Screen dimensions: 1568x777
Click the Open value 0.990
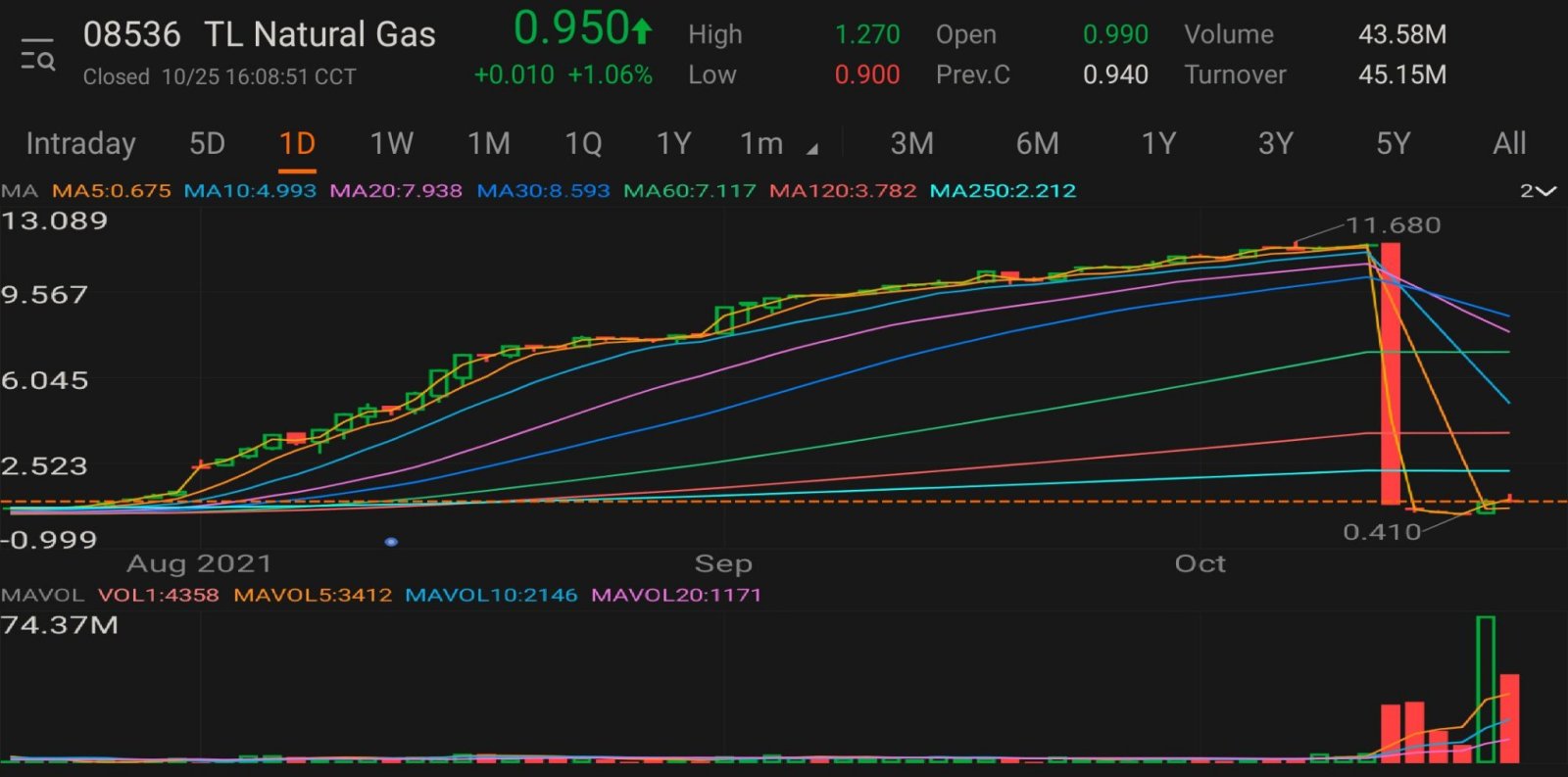coord(1115,34)
